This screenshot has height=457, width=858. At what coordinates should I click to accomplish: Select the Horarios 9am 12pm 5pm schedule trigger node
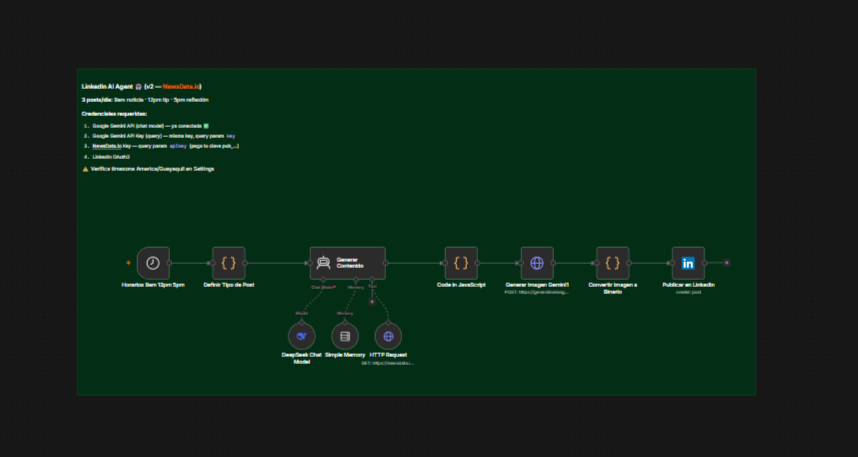[x=153, y=263]
